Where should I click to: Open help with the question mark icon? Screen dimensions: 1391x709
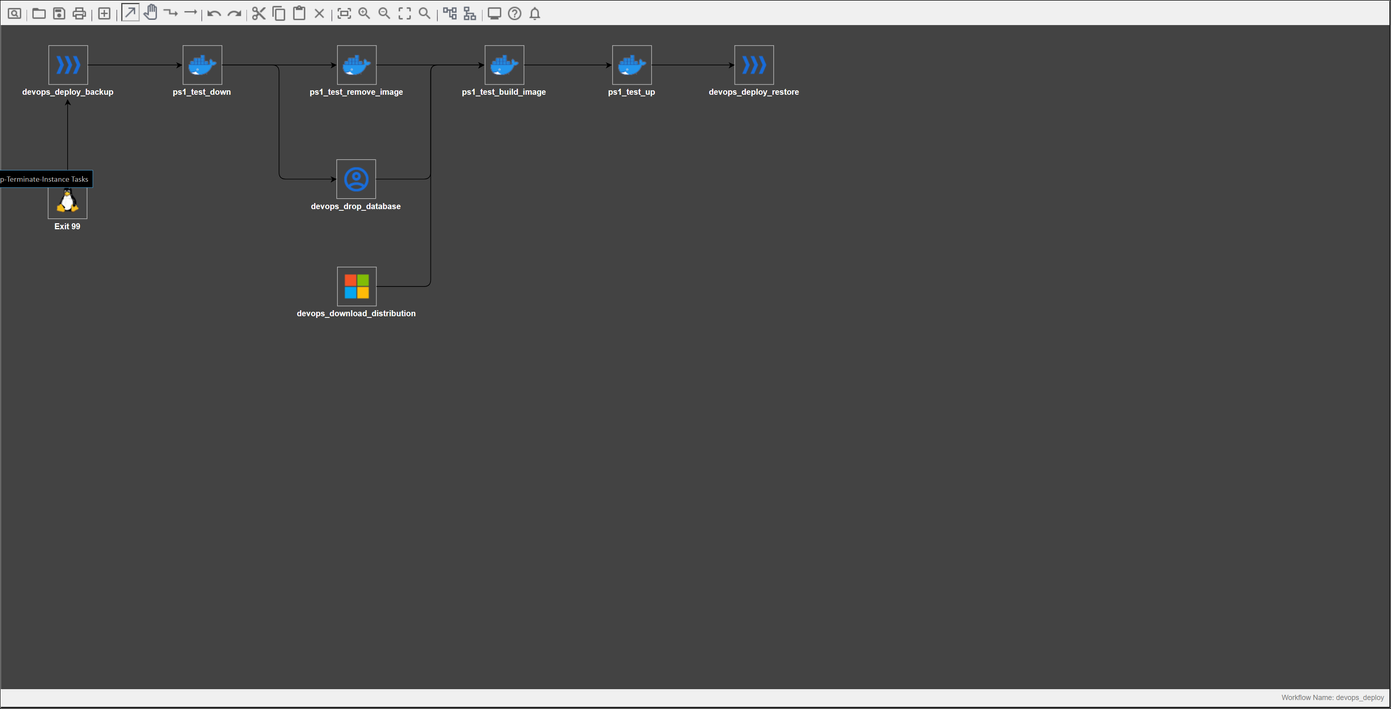[515, 14]
